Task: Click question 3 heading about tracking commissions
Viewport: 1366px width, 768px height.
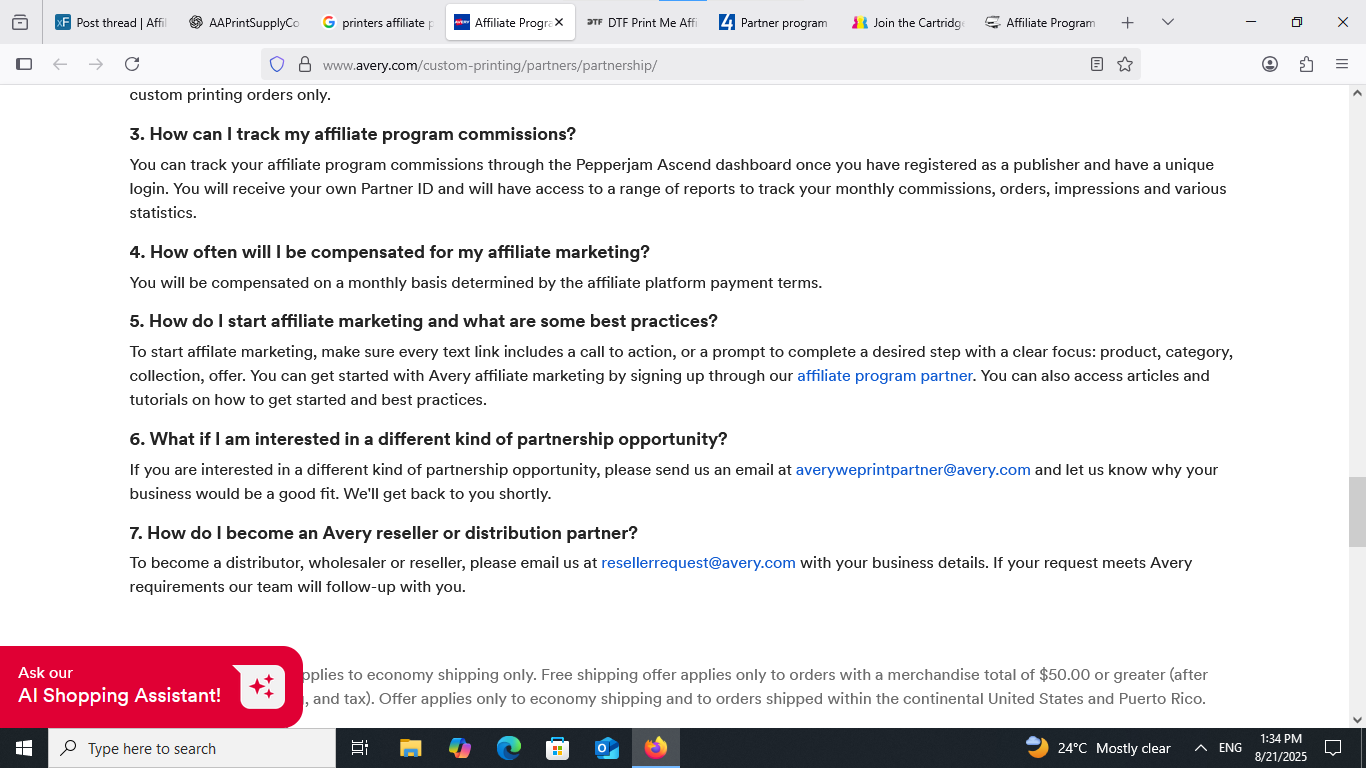Action: [353, 134]
